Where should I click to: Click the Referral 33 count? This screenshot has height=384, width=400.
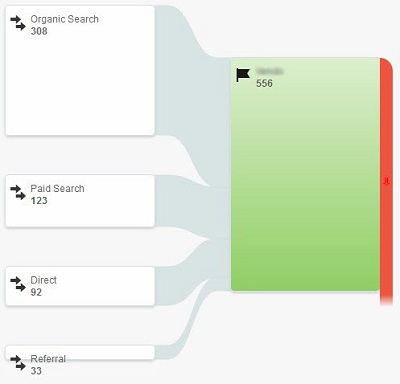(36, 371)
